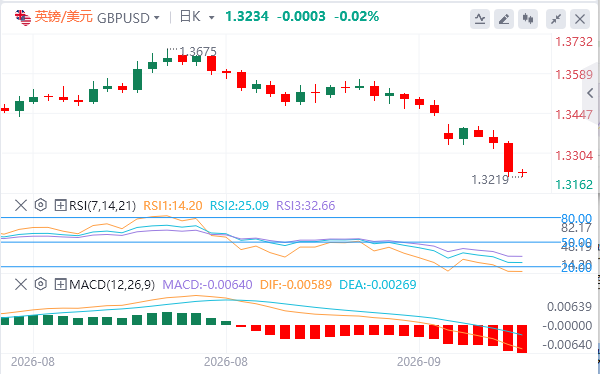Expand the MACD panel plus box
The image size is (600, 374).
coord(60,284)
